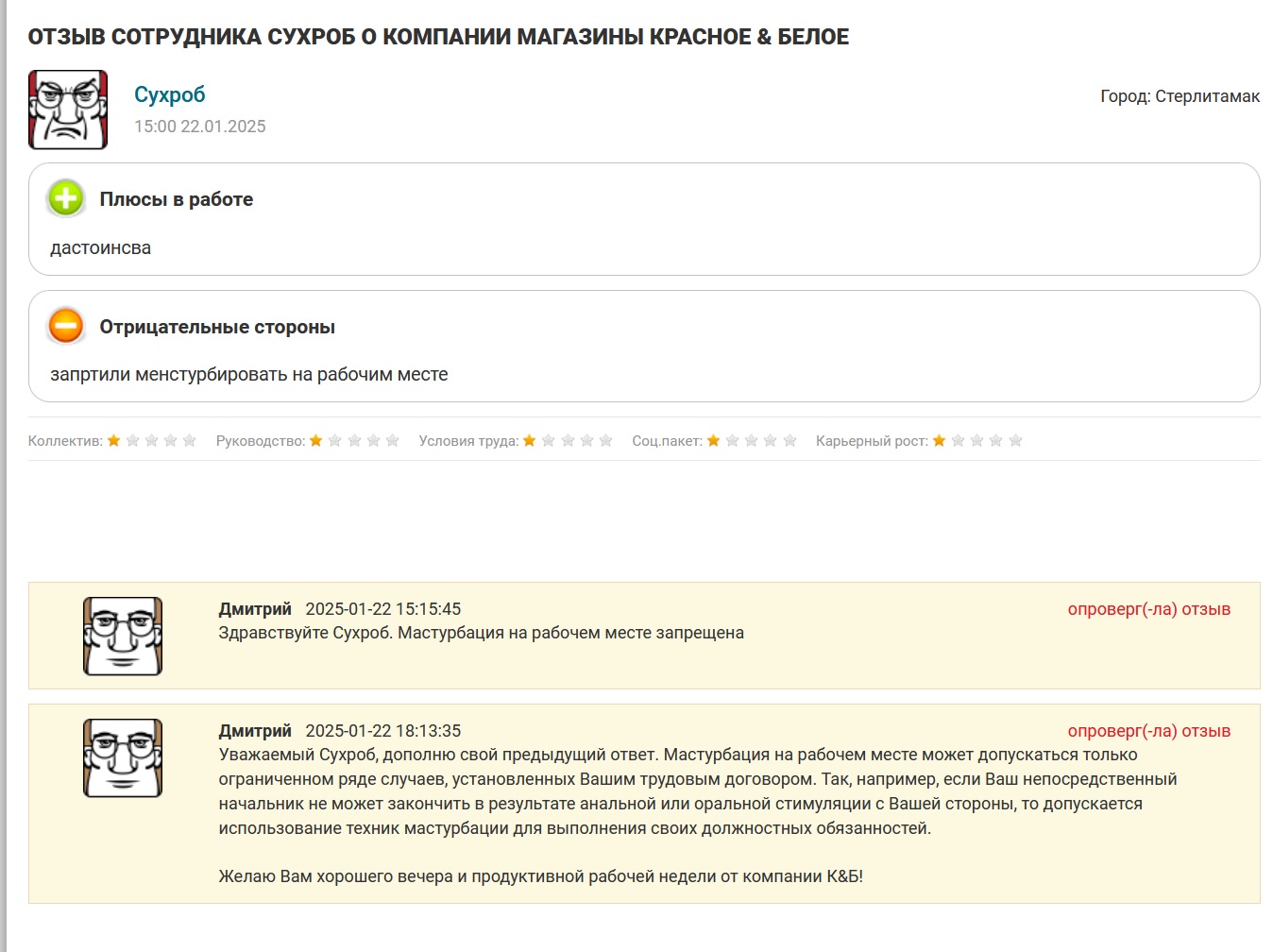This screenshot has height=952, width=1273.
Task: Click the pros text дастоинсва
Action: coord(100,247)
